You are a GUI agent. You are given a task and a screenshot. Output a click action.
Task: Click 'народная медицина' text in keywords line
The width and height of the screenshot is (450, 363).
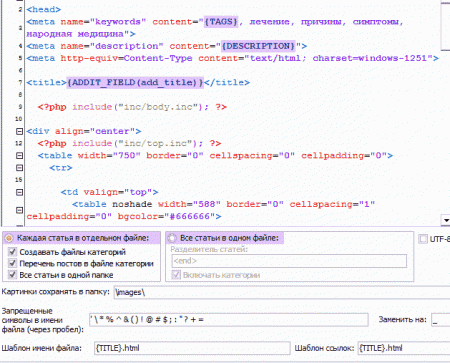point(75,34)
